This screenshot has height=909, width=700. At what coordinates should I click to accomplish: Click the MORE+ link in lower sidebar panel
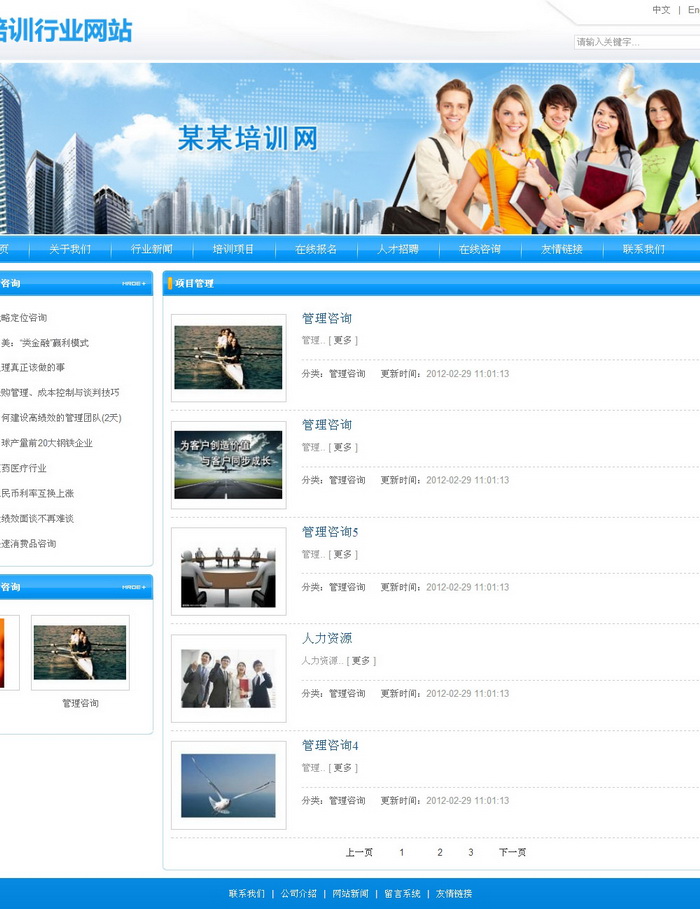(x=134, y=587)
